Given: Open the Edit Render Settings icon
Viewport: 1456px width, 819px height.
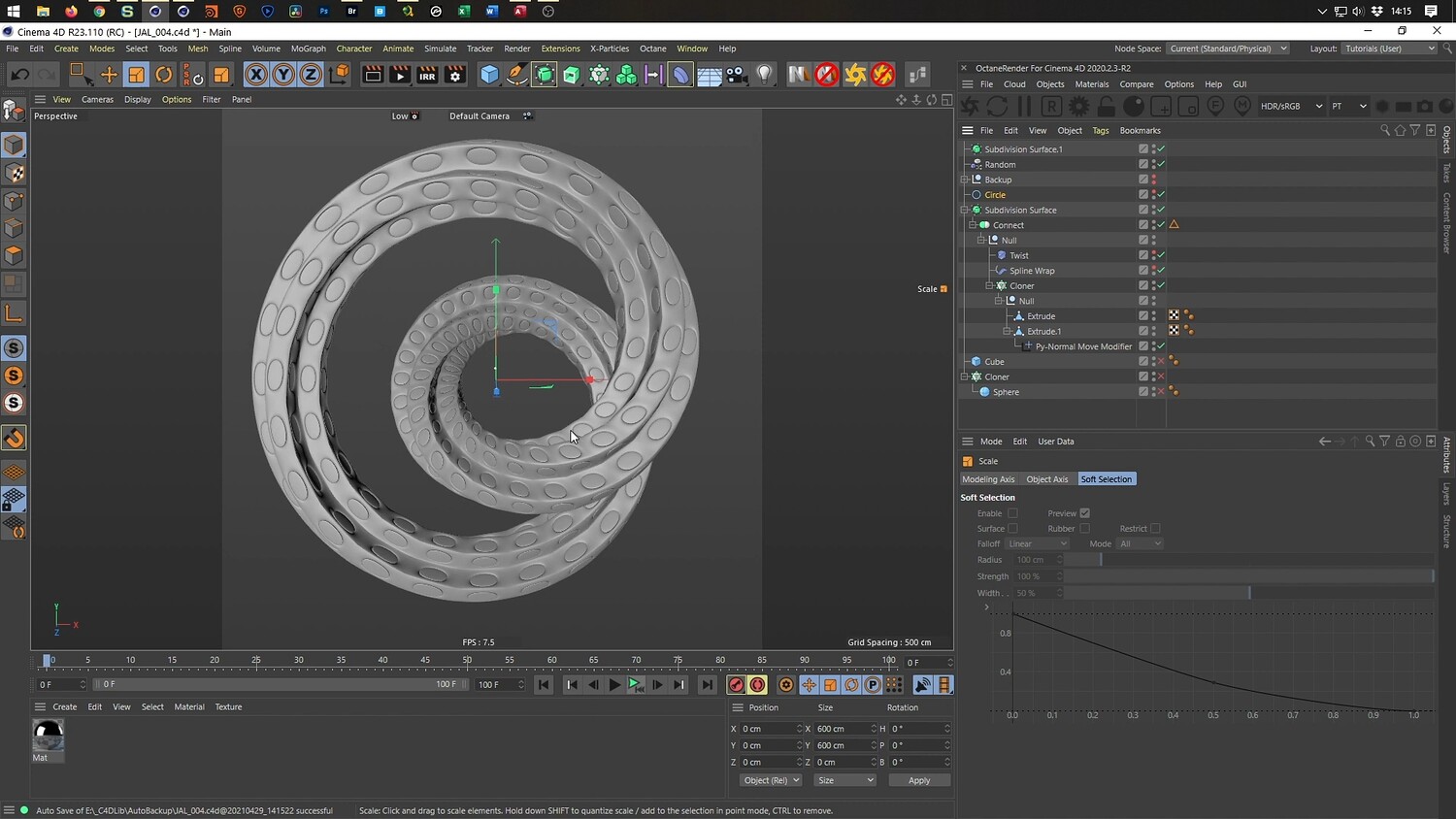Looking at the screenshot, I should click(454, 75).
